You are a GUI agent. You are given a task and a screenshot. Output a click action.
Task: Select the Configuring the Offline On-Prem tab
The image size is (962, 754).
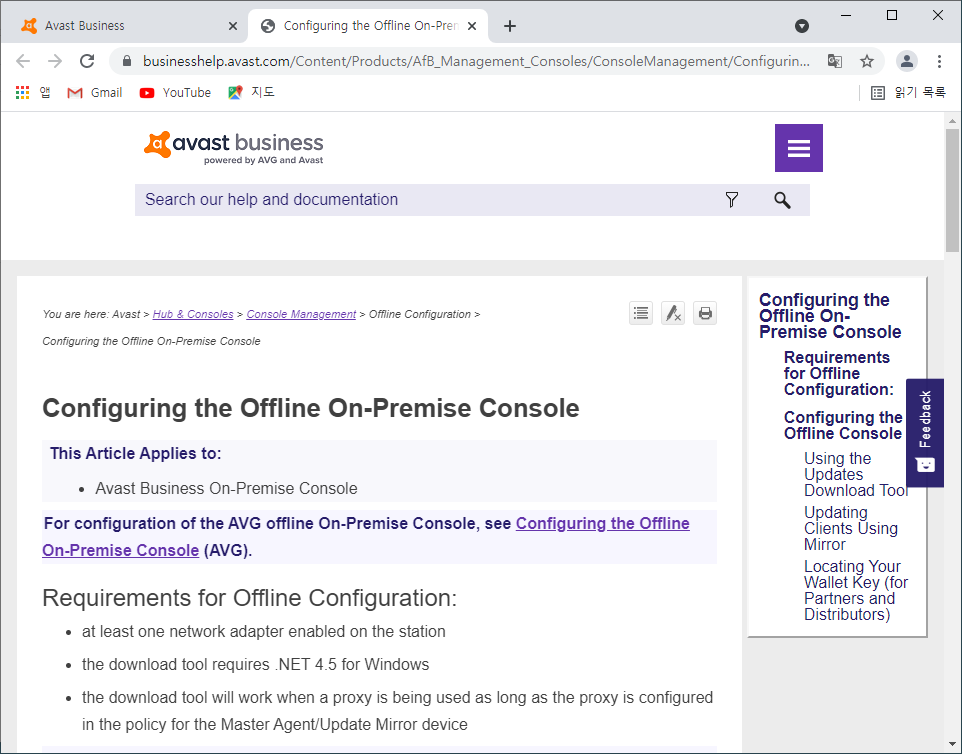(x=368, y=26)
